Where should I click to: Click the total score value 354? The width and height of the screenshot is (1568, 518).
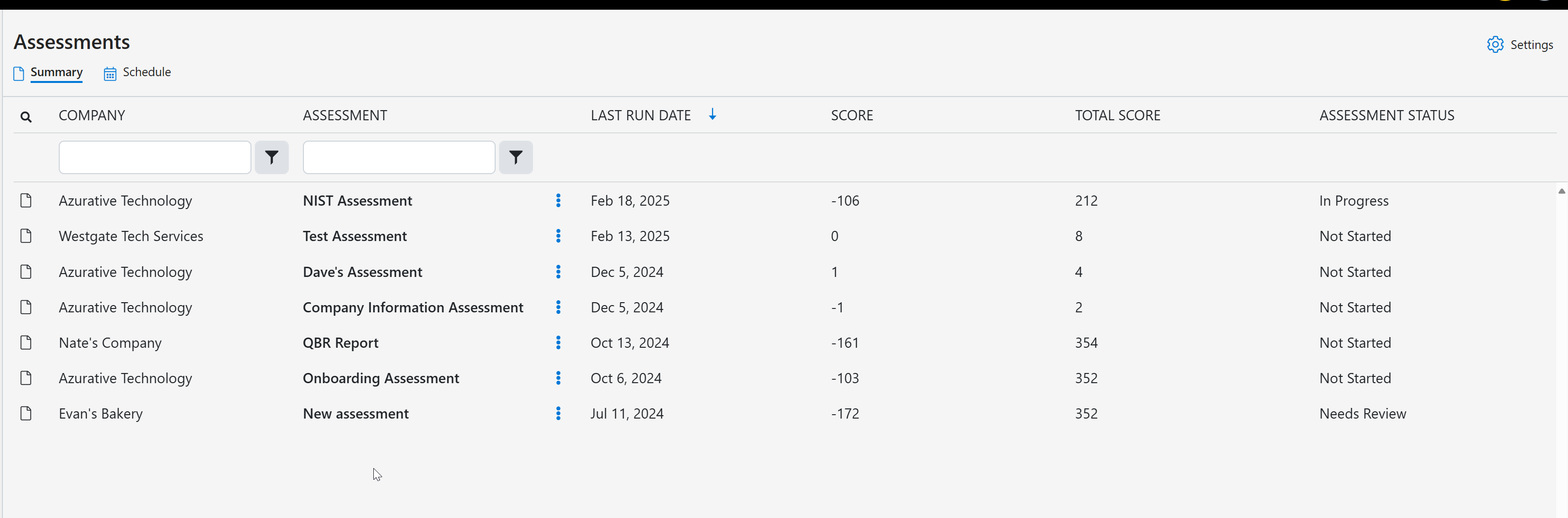1086,343
